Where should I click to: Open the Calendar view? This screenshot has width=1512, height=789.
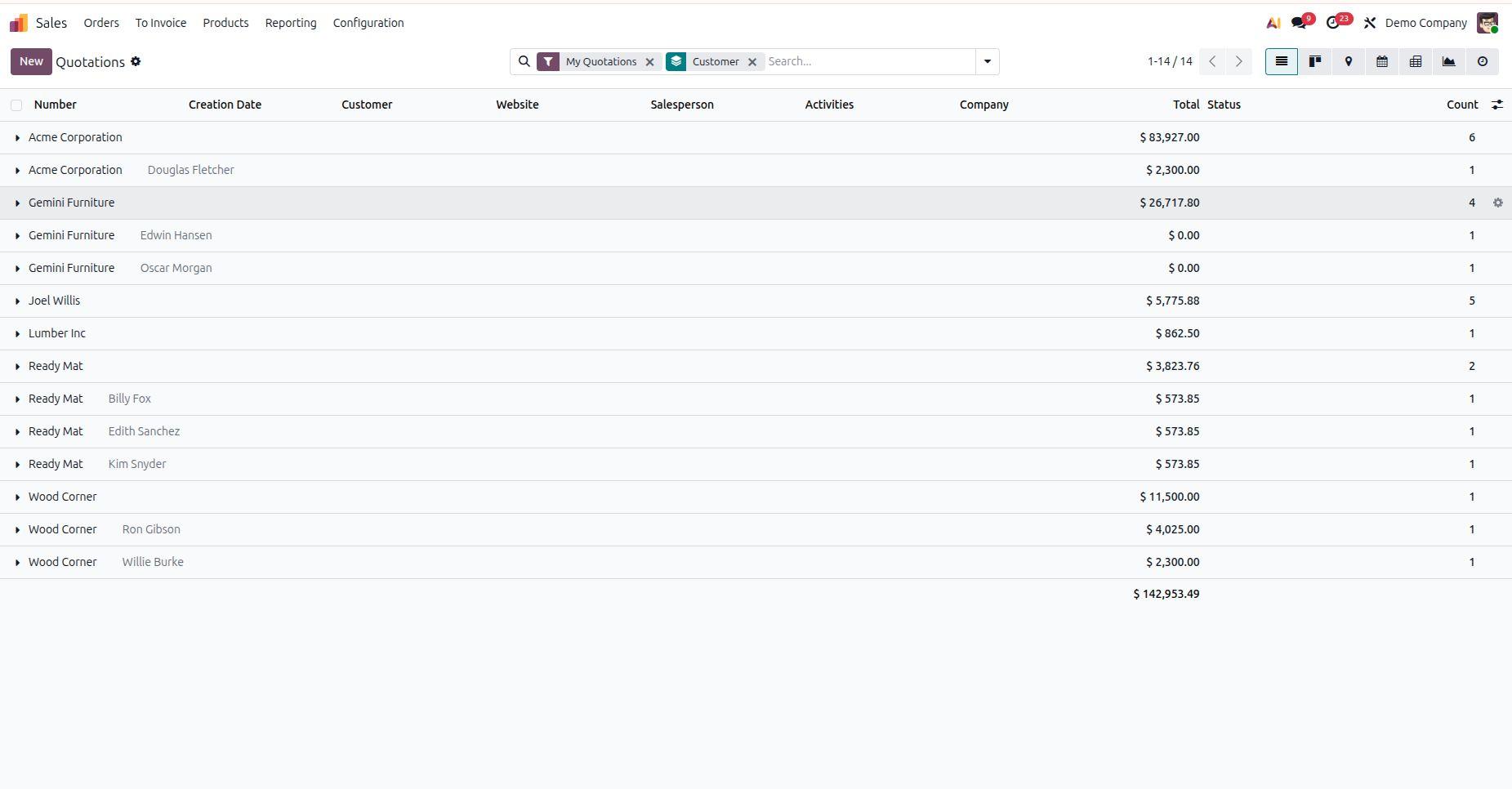[x=1382, y=61]
